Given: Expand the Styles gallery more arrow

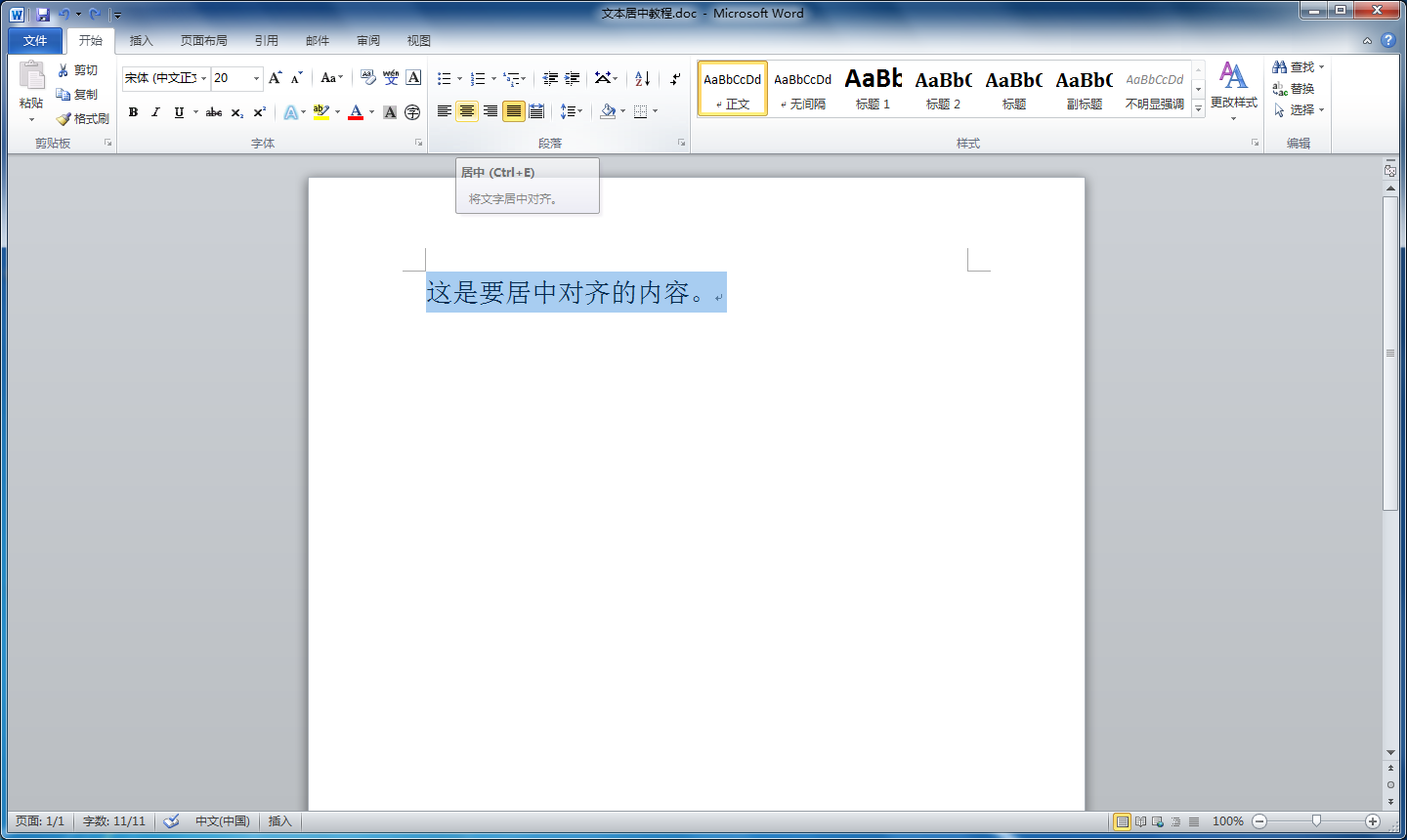Looking at the screenshot, I should [x=1199, y=109].
